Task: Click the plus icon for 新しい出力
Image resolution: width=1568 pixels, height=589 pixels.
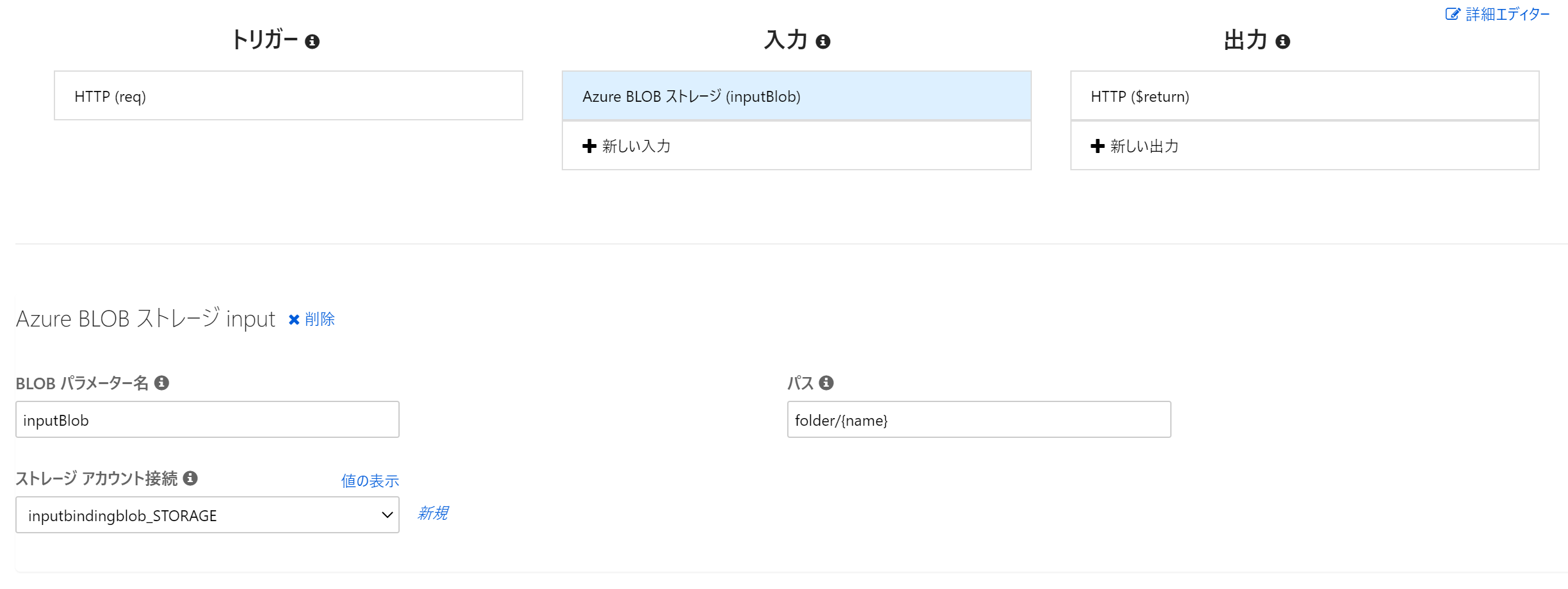Action: tap(1098, 146)
